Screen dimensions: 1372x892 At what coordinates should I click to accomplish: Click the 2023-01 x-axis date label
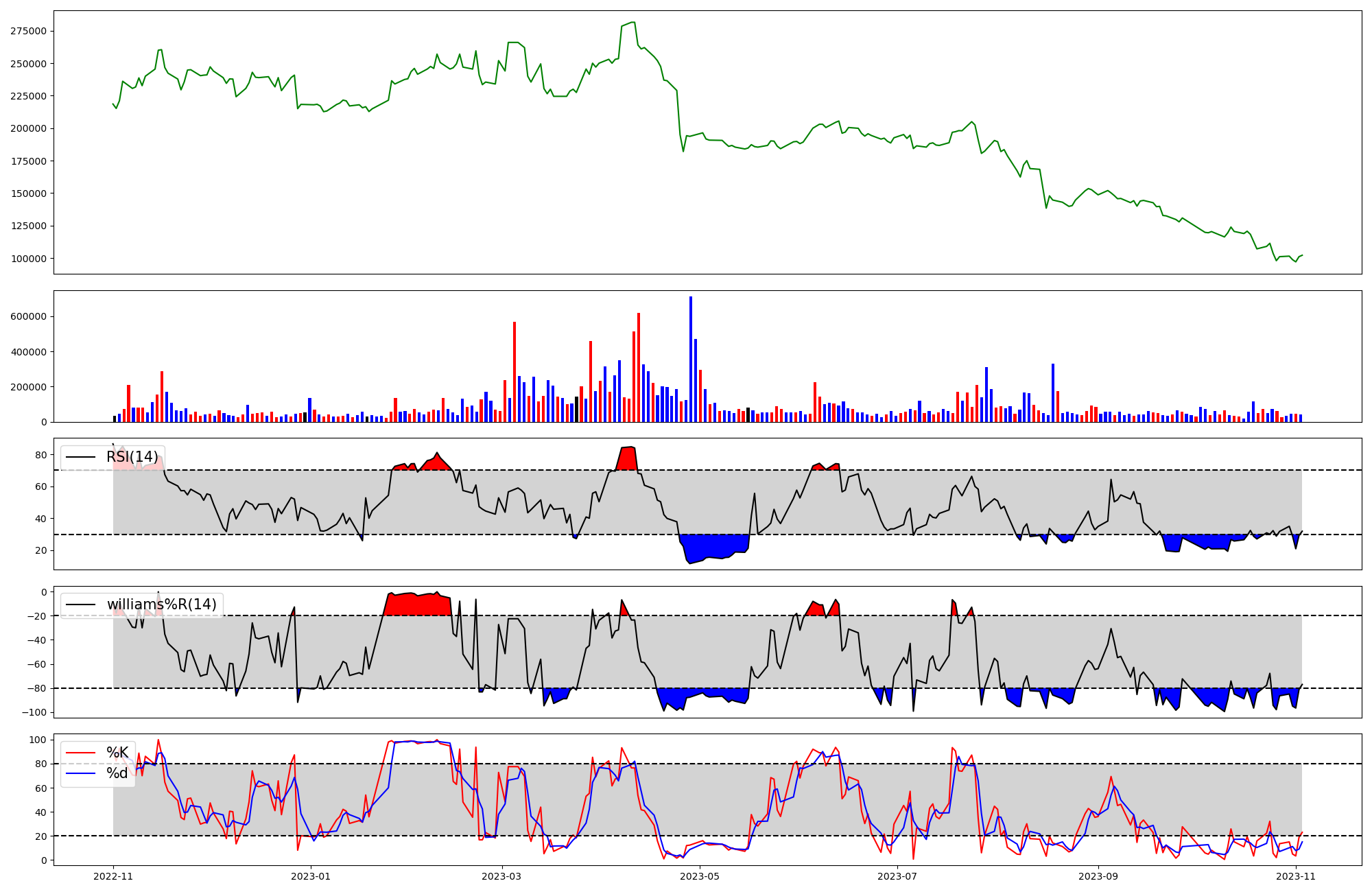click(311, 876)
